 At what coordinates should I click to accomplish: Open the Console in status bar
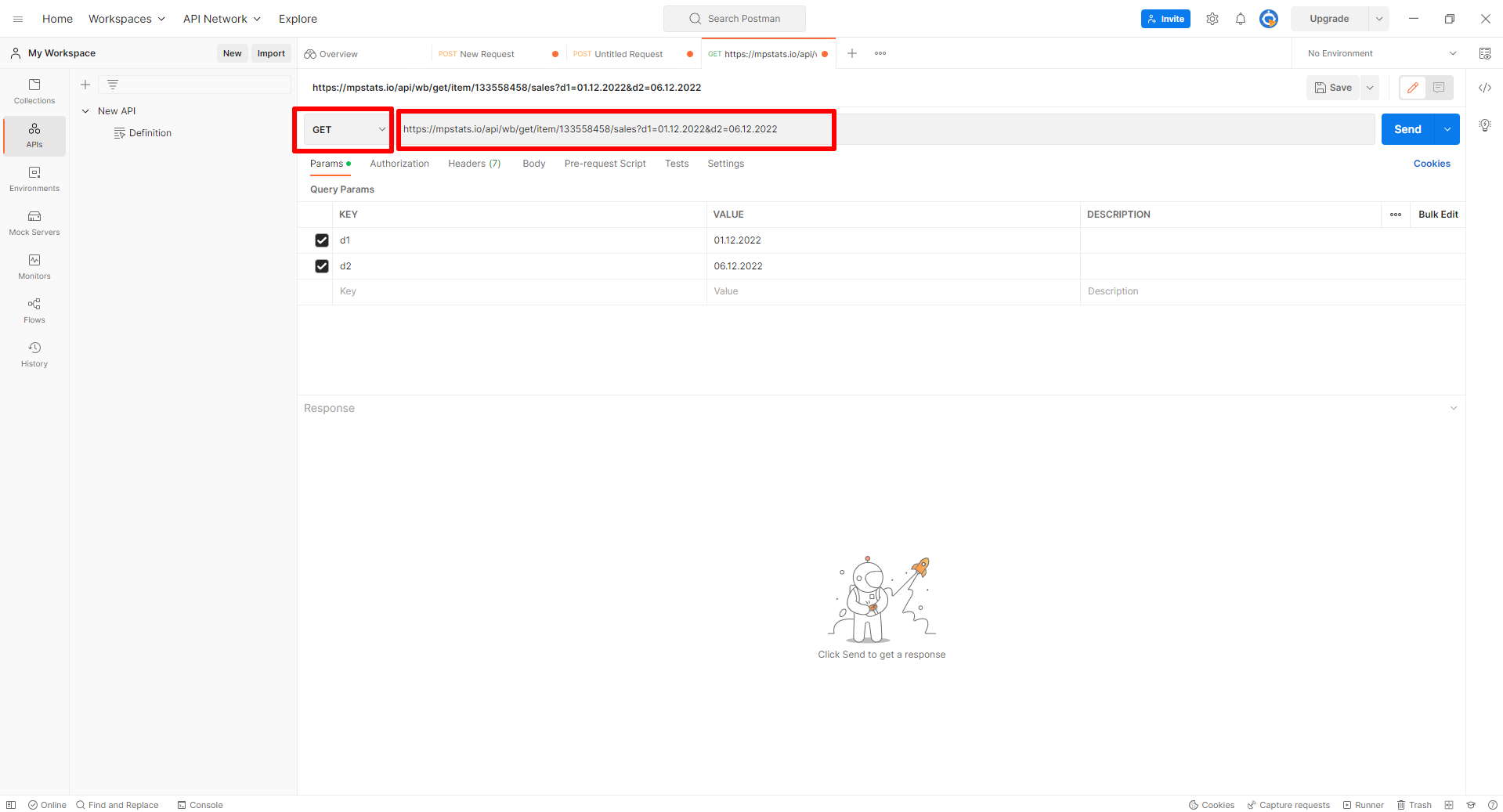pos(201,805)
